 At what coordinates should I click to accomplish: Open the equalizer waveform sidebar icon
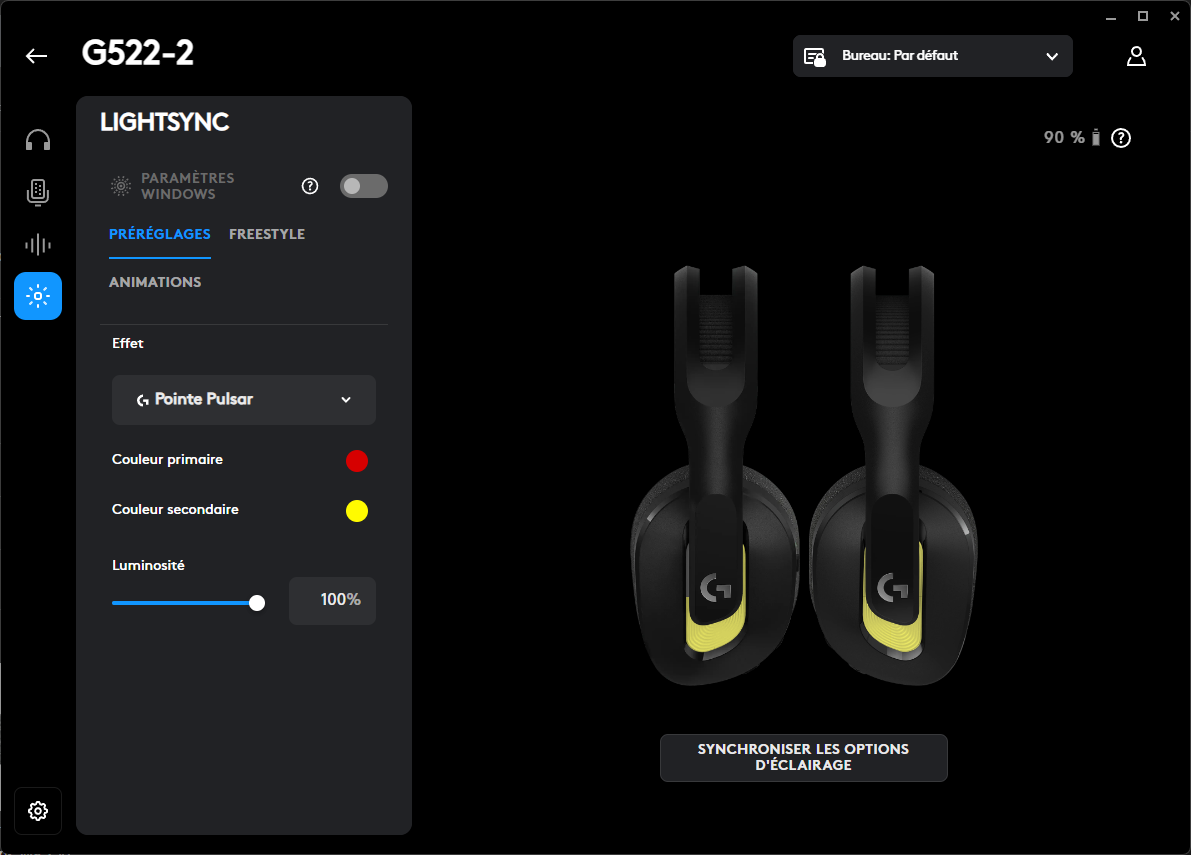click(x=38, y=245)
